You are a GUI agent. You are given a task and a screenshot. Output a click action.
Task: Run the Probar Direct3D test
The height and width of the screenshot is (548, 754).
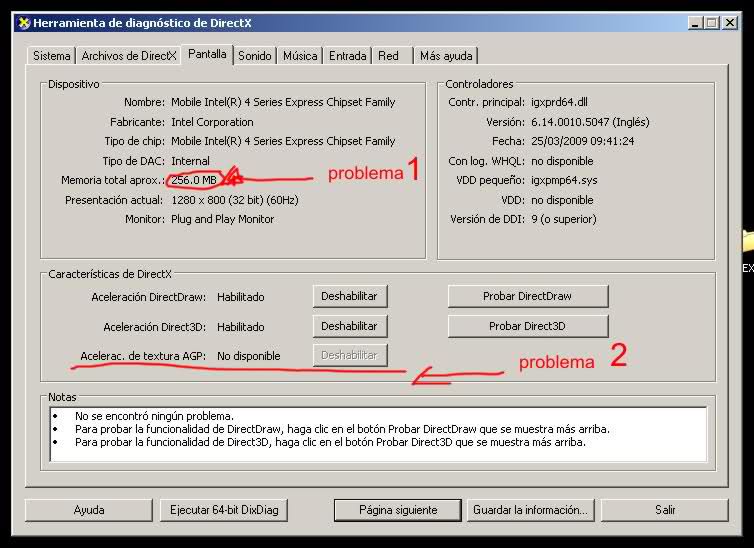pos(528,326)
